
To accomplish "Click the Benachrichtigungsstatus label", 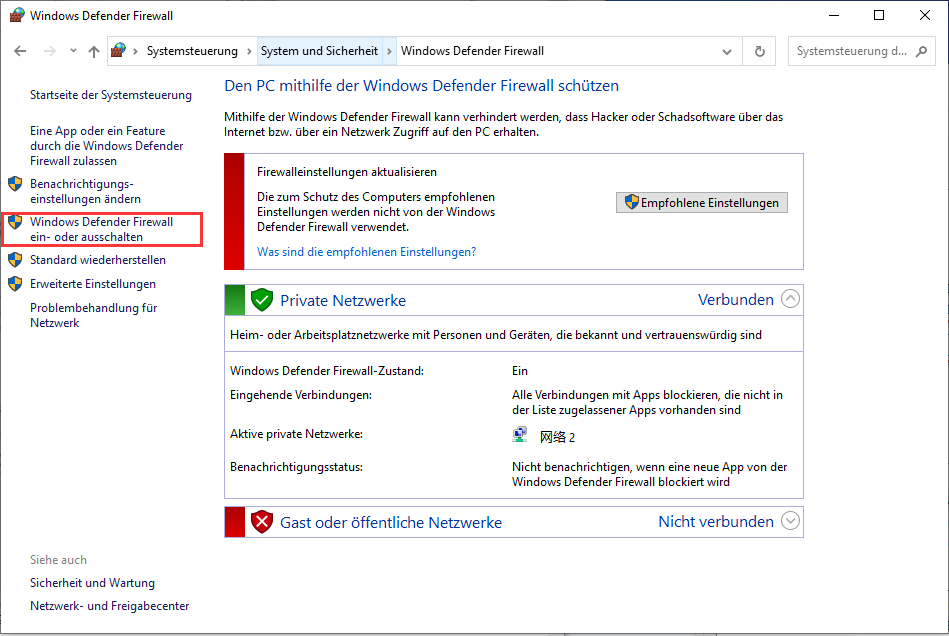I will point(297,467).
